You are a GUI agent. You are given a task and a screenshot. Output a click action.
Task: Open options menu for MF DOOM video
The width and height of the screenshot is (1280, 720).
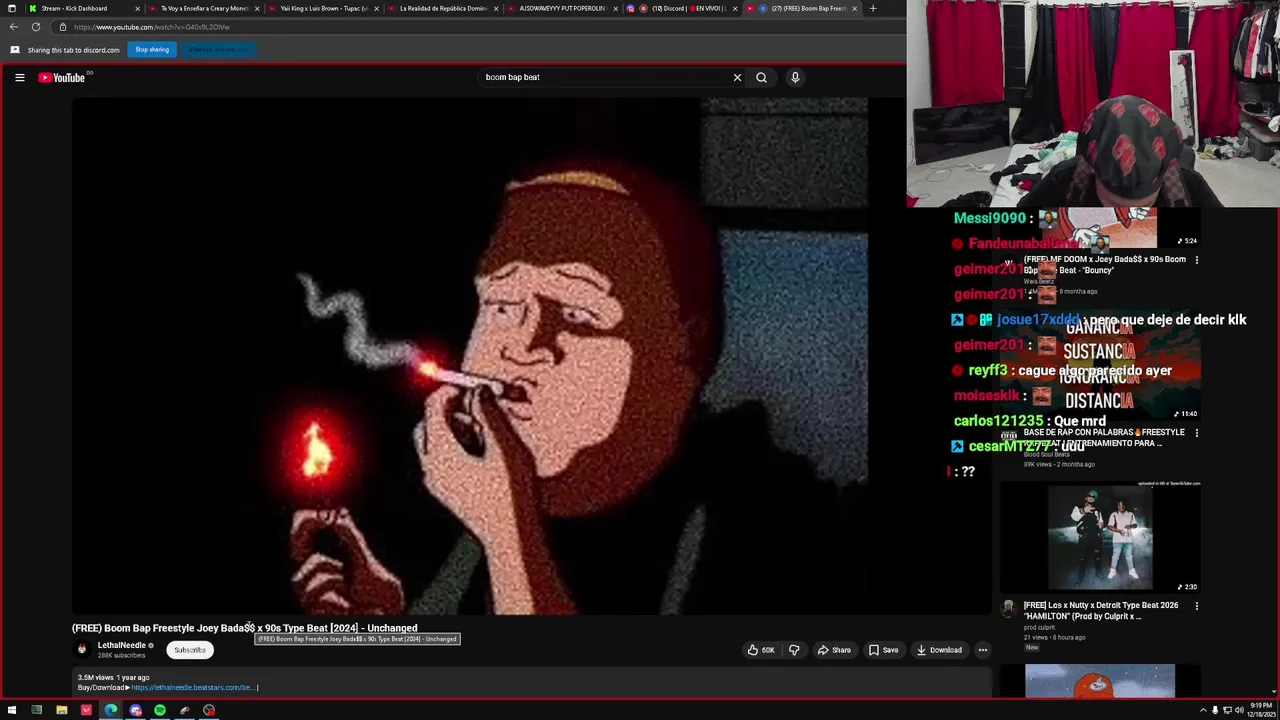[x=1196, y=260]
